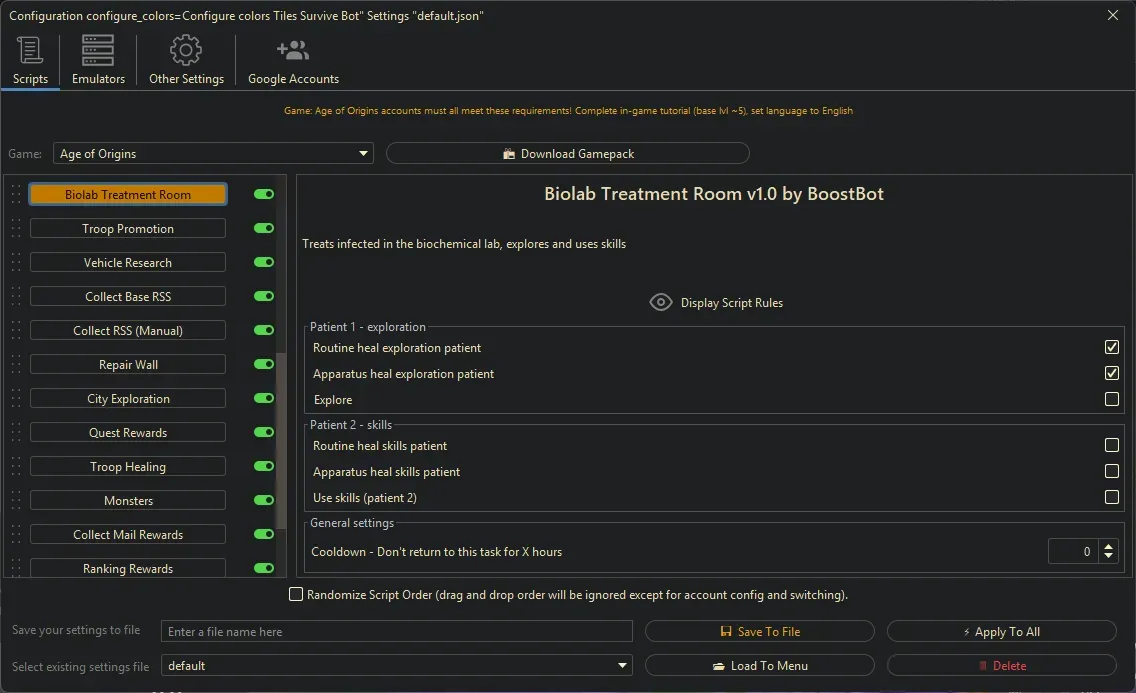This screenshot has height=693, width=1136.
Task: Open Google Accounts people icon
Action: coord(293,50)
